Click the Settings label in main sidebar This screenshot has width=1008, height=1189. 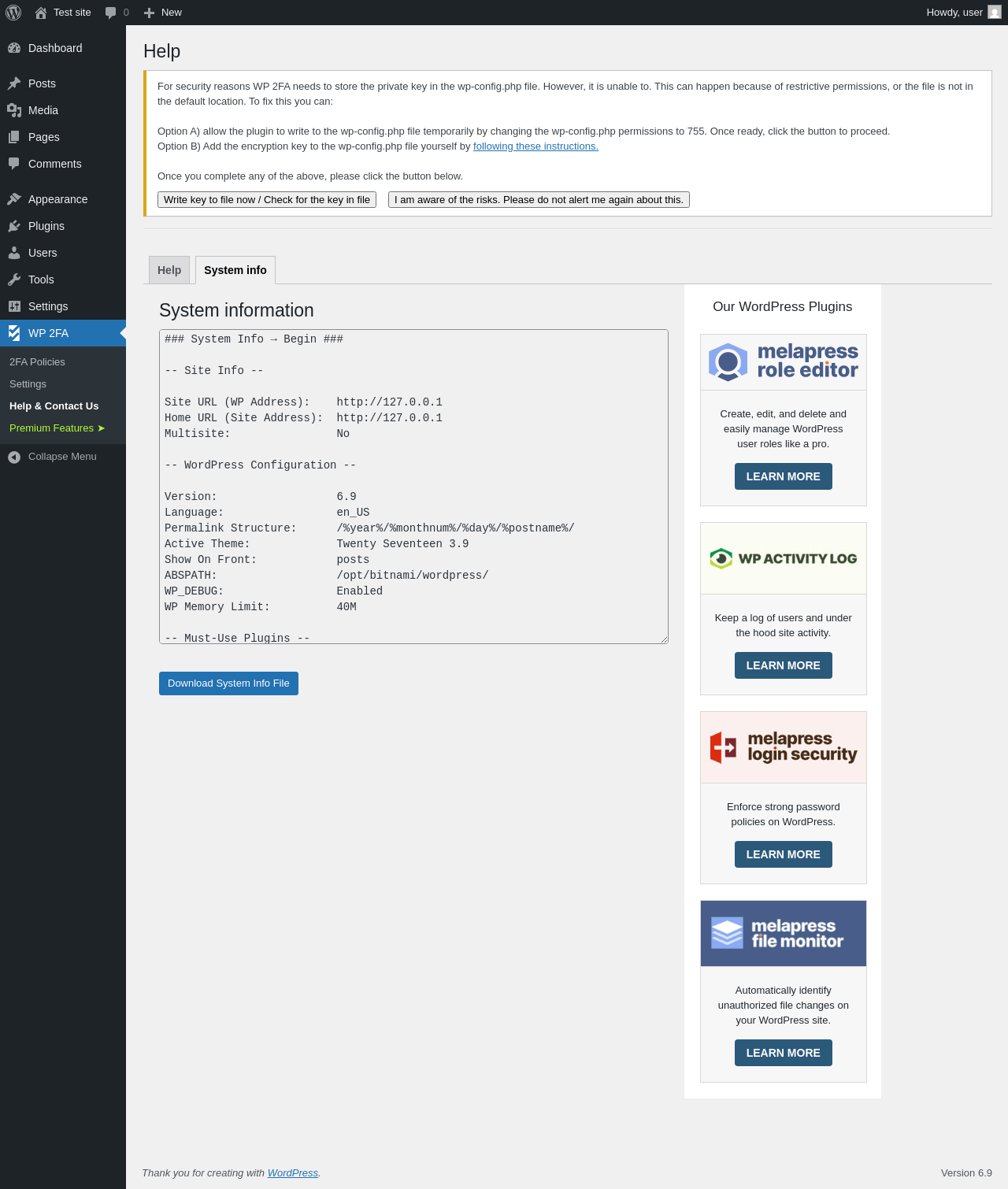[x=48, y=306]
